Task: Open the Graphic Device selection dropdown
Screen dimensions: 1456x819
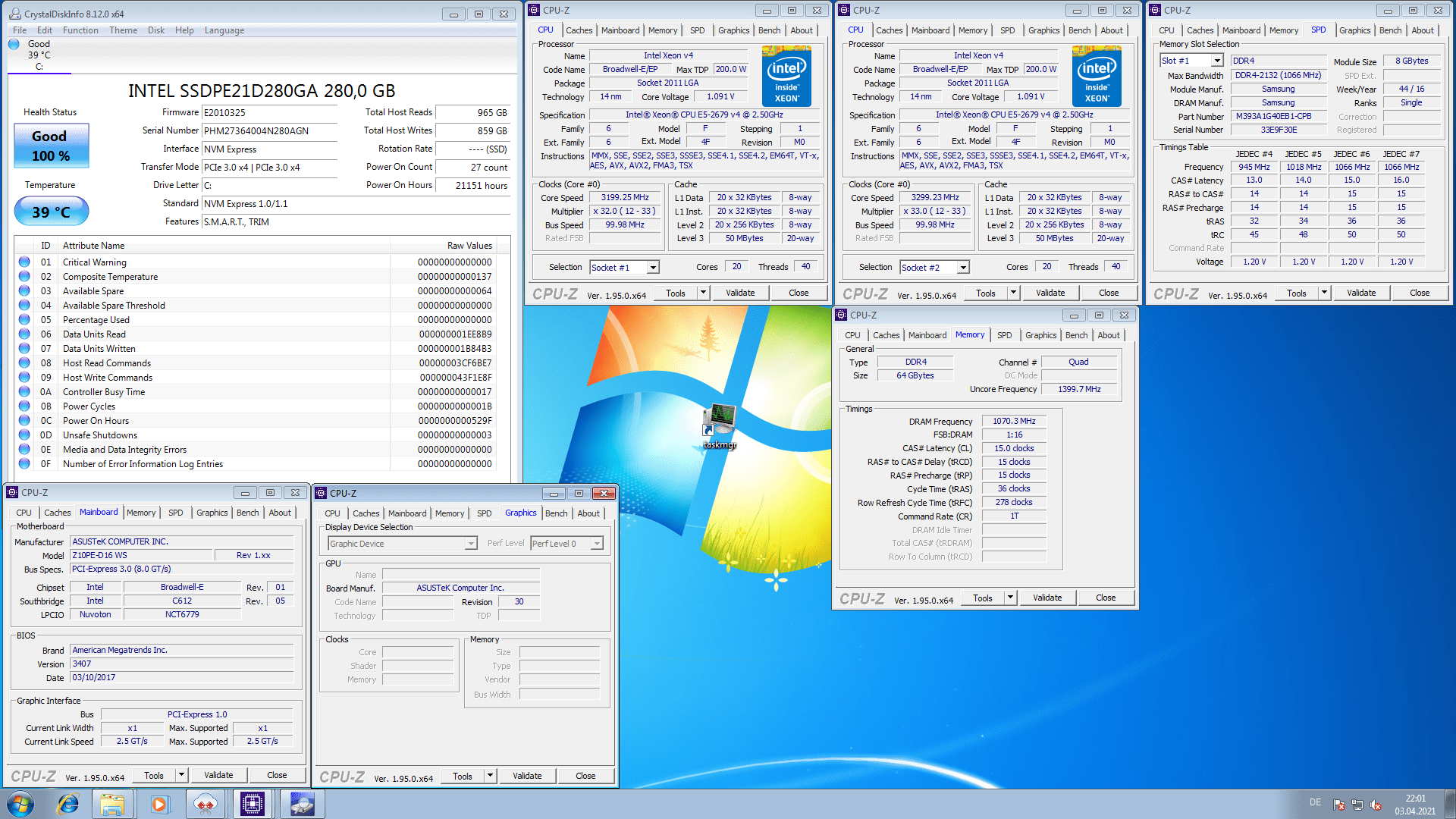Action: (470, 544)
